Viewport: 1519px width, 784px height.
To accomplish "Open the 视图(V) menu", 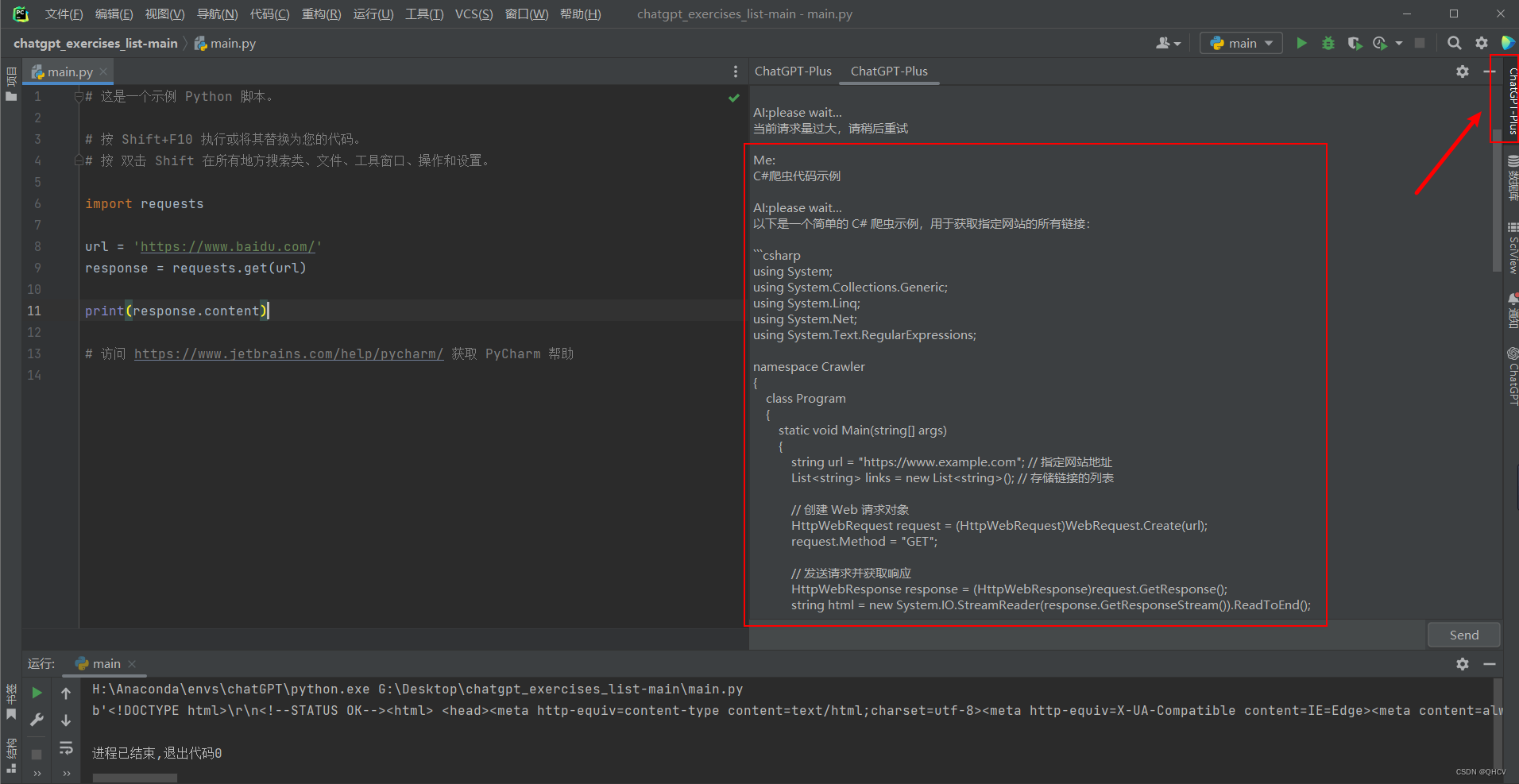I will 164,14.
